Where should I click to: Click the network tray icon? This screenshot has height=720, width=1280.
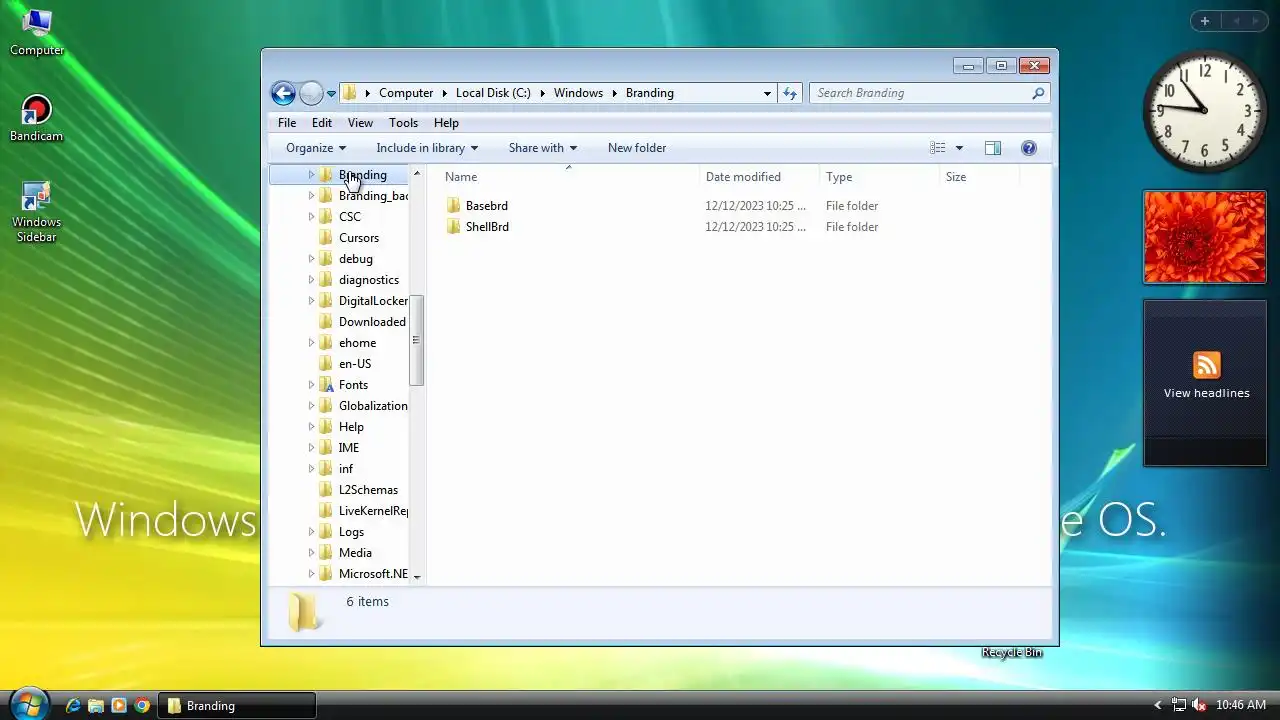1178,705
